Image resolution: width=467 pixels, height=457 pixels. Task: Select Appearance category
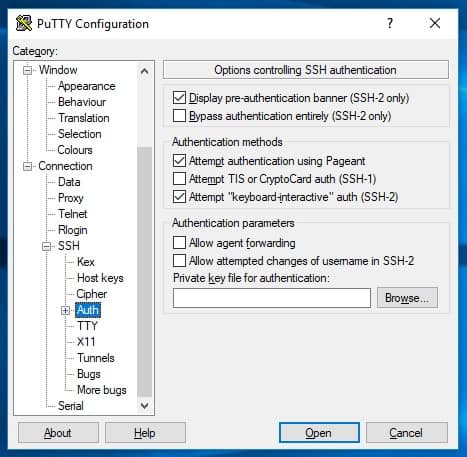point(87,86)
